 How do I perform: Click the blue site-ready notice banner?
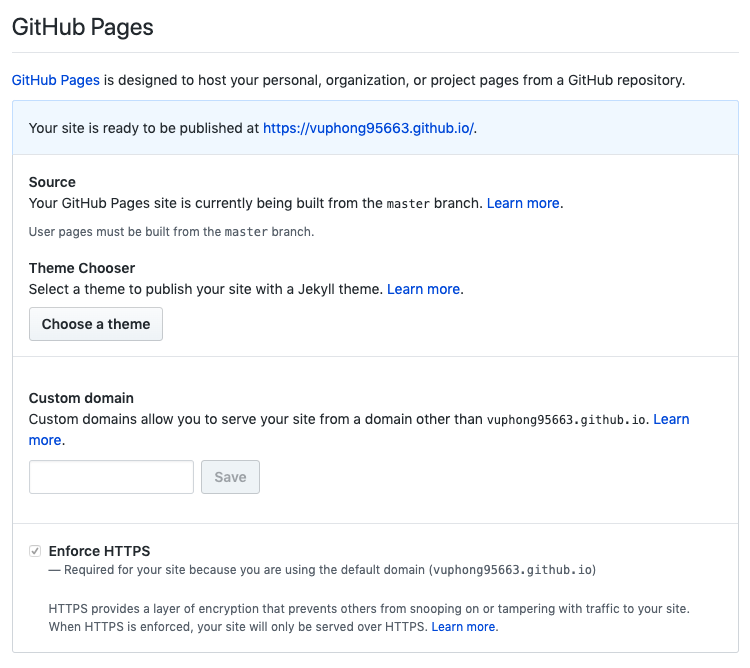coord(600,128)
